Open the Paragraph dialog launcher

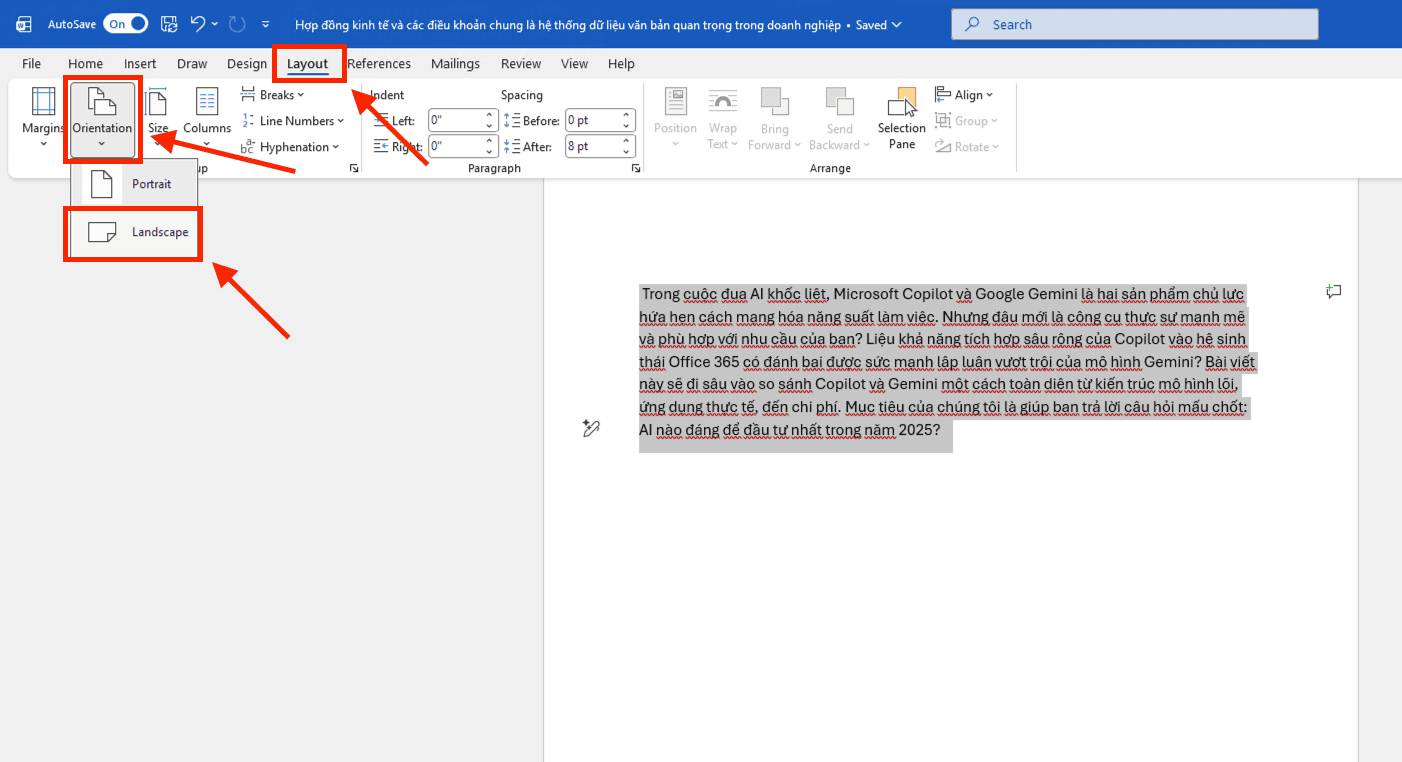[x=636, y=169]
